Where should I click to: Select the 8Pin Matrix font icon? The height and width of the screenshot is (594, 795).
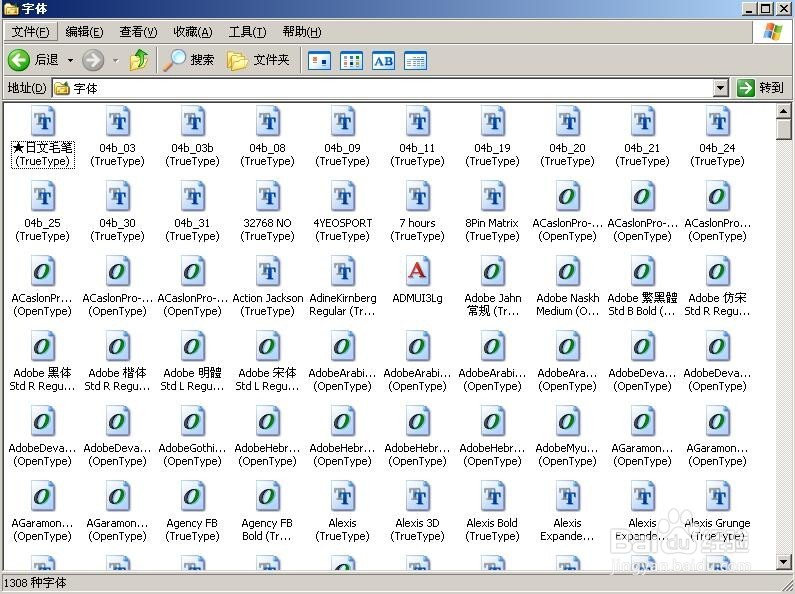[x=493, y=196]
